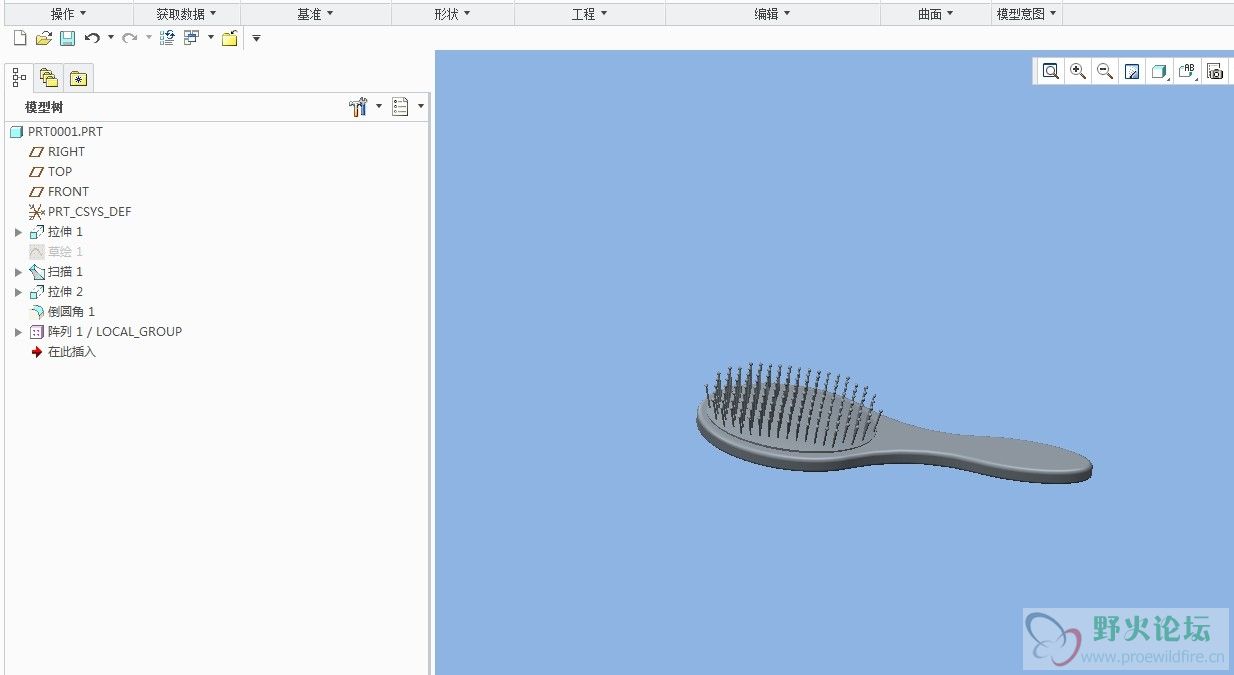Click the hairbrush model in viewport

893,425
